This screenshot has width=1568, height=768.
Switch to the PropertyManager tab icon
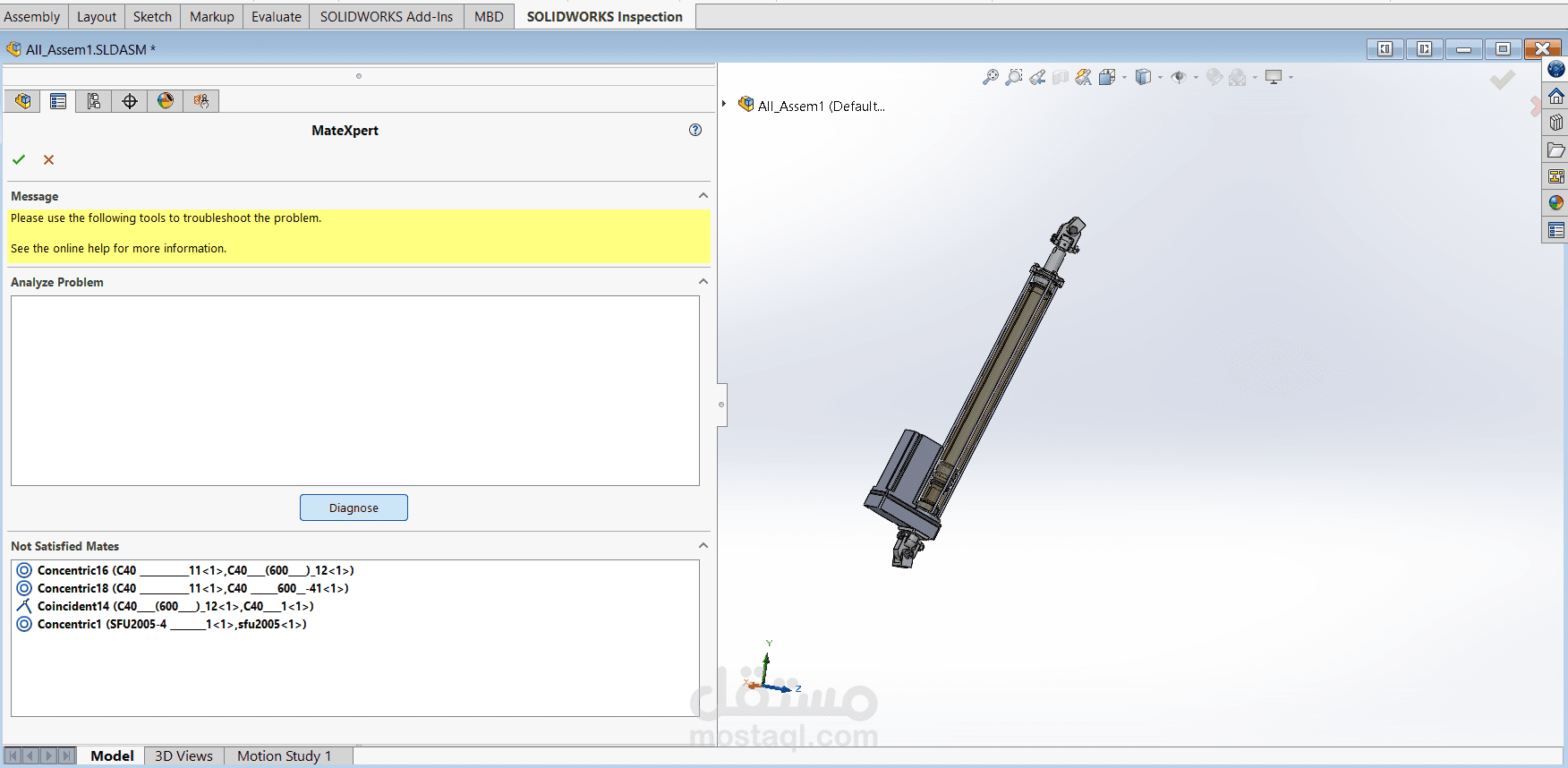pos(58,101)
